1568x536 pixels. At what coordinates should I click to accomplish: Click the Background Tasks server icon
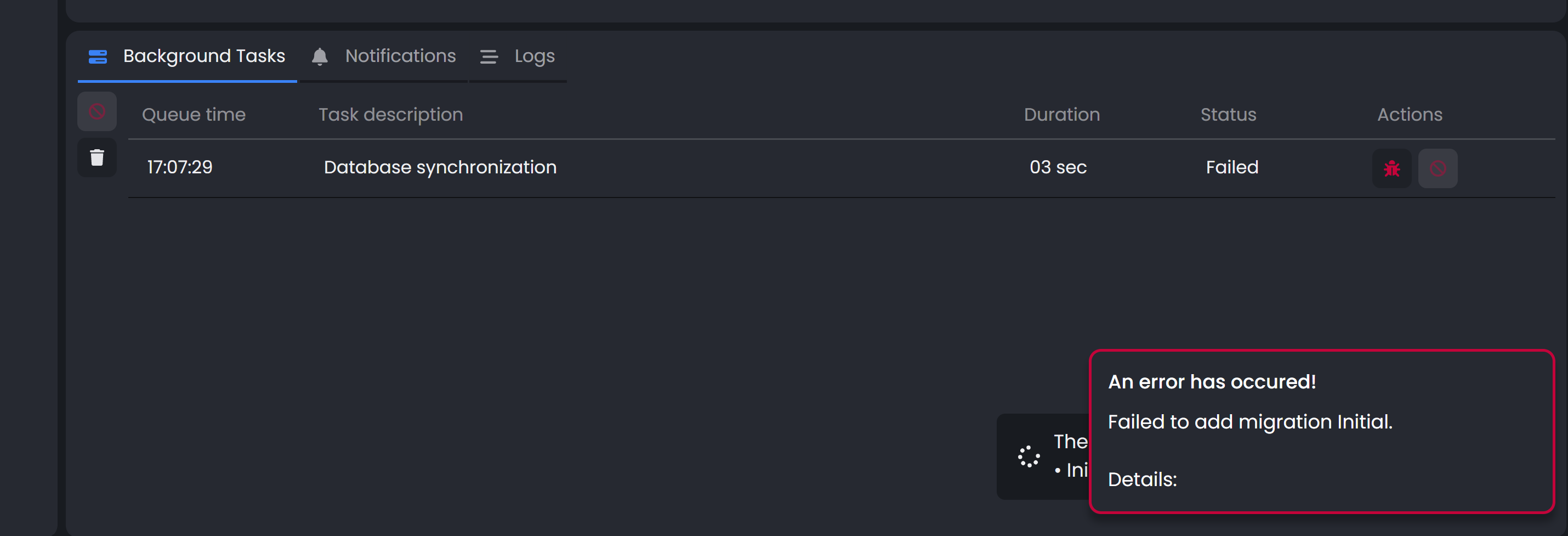(x=98, y=57)
